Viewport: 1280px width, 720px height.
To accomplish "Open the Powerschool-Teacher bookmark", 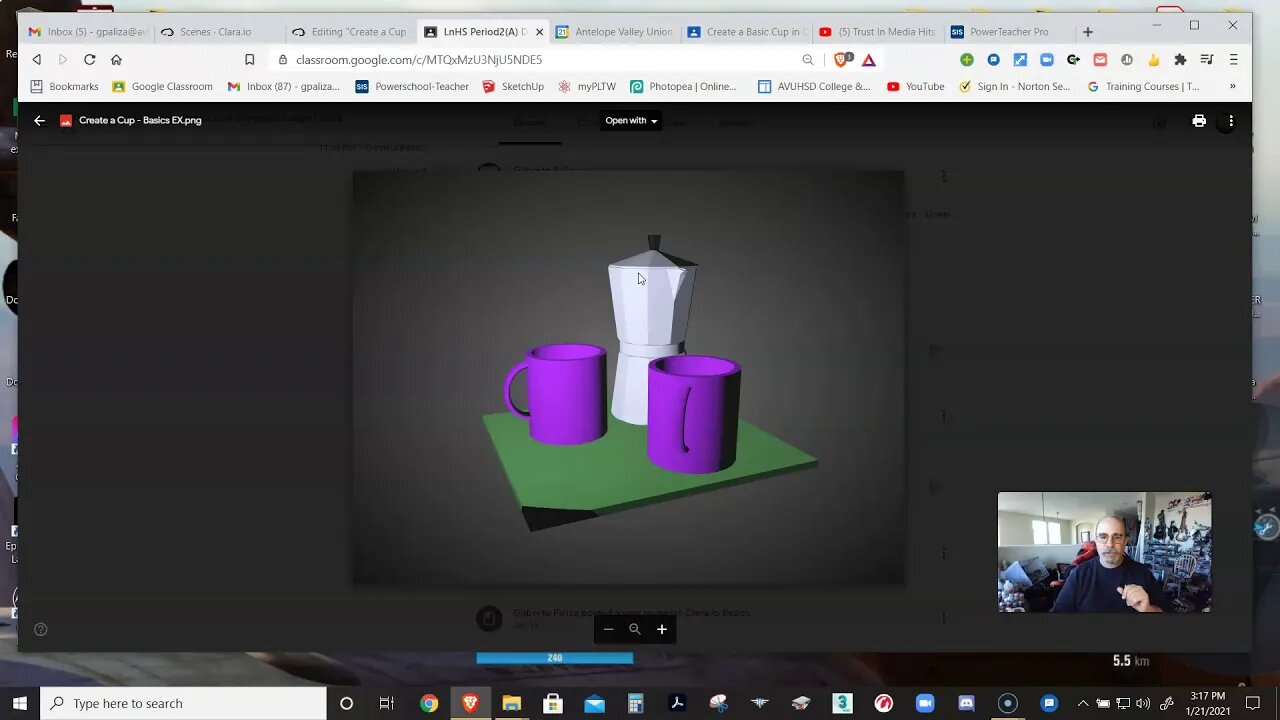I will [x=412, y=87].
